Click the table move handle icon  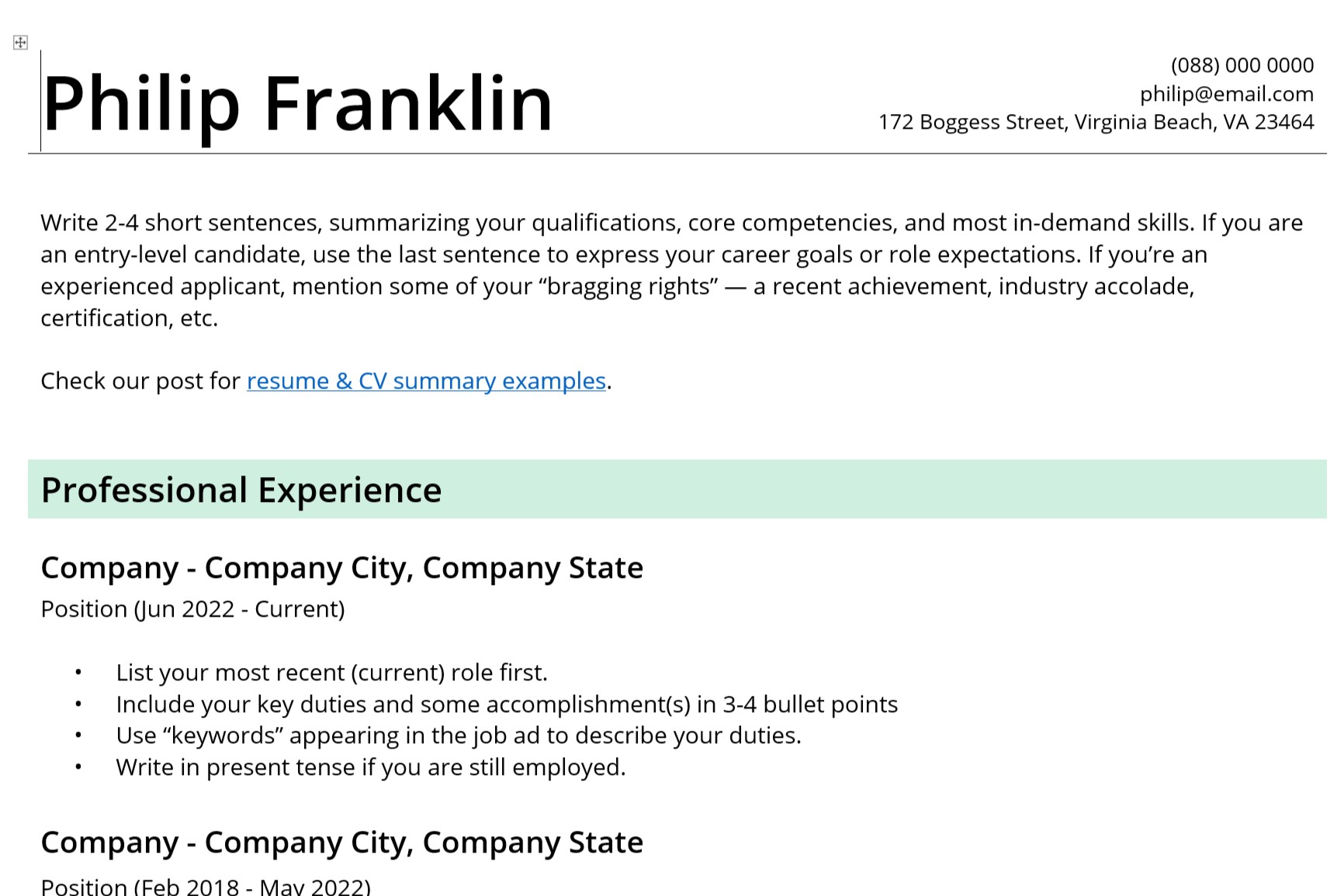point(21,43)
